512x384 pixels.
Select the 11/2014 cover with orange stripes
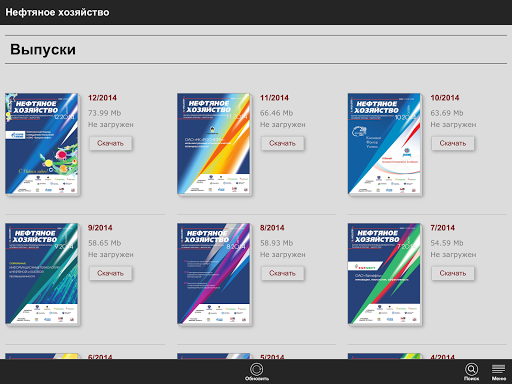[x=214, y=144]
